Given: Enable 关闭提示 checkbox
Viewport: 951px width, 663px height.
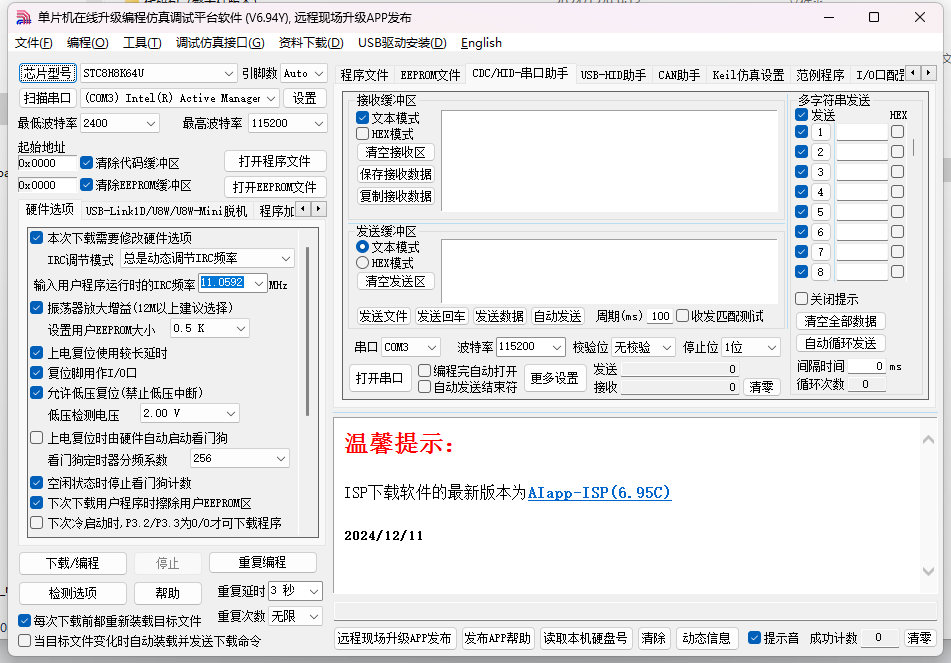Looking at the screenshot, I should 801,298.
